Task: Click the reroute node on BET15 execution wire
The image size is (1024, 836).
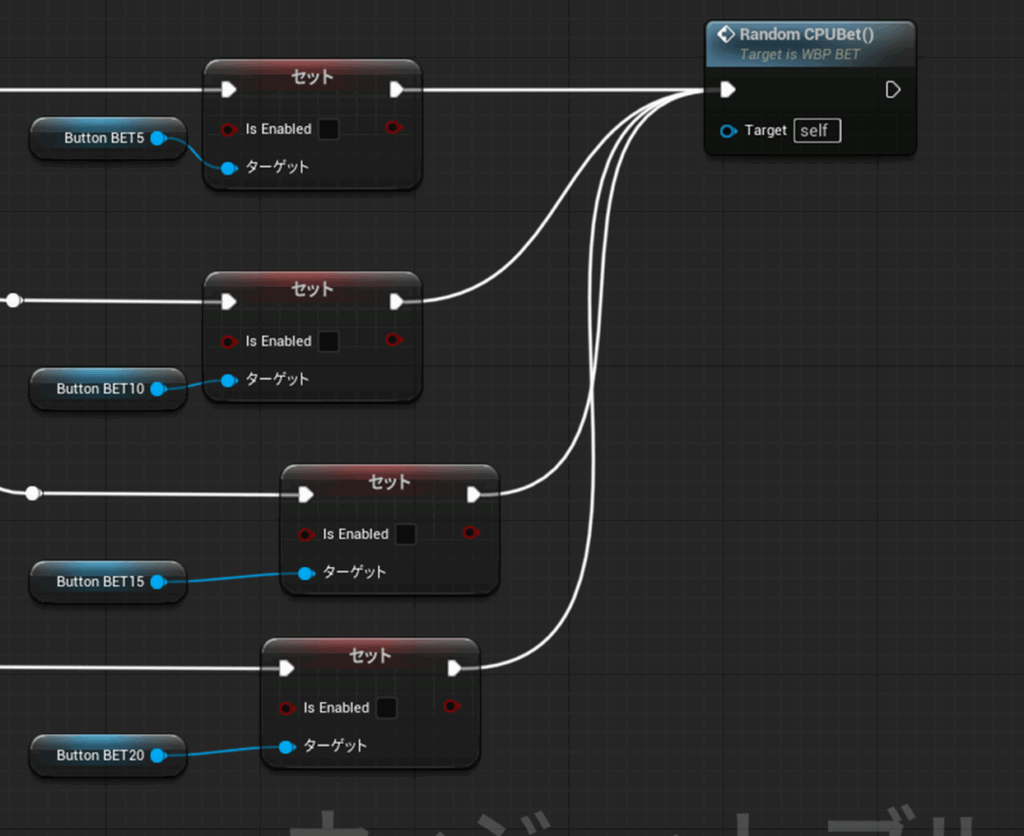Action: pos(33,493)
